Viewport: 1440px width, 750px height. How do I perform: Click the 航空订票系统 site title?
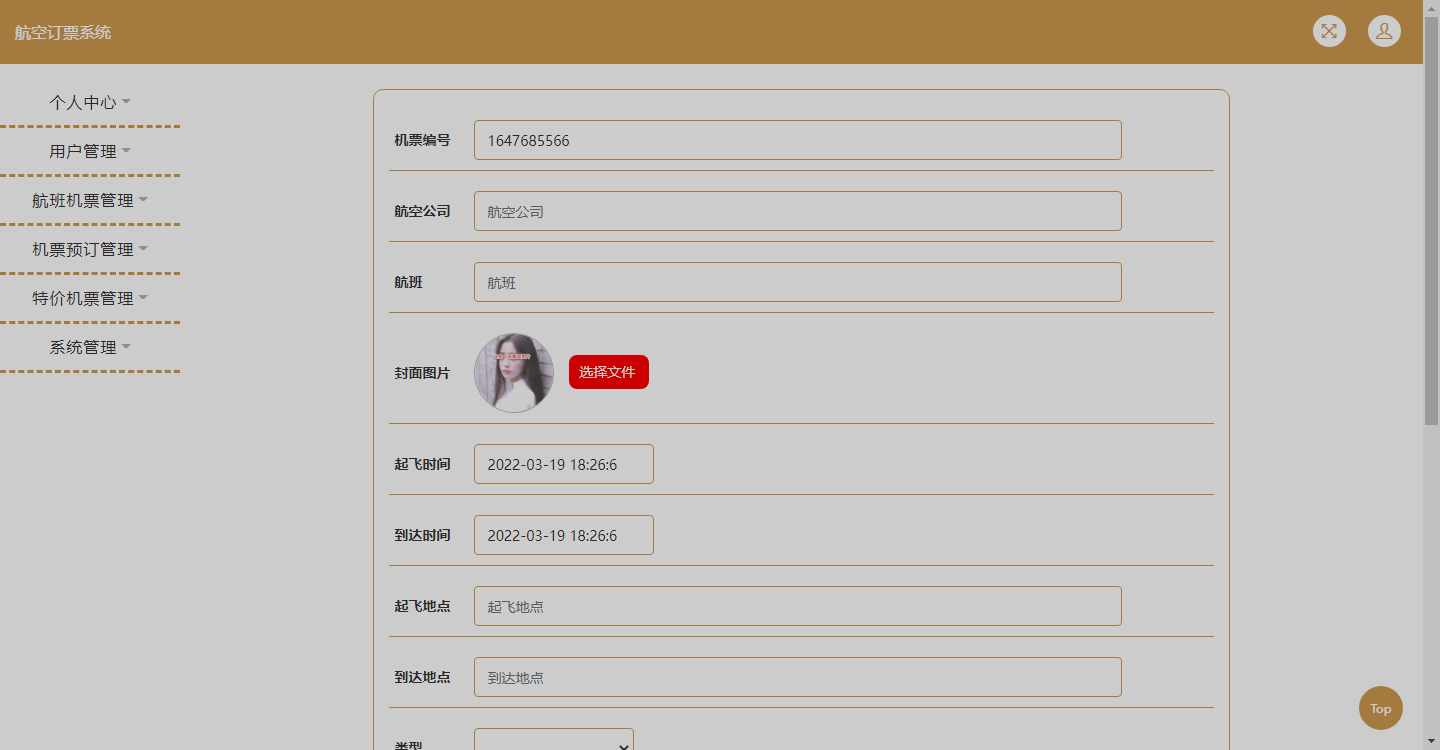point(60,33)
